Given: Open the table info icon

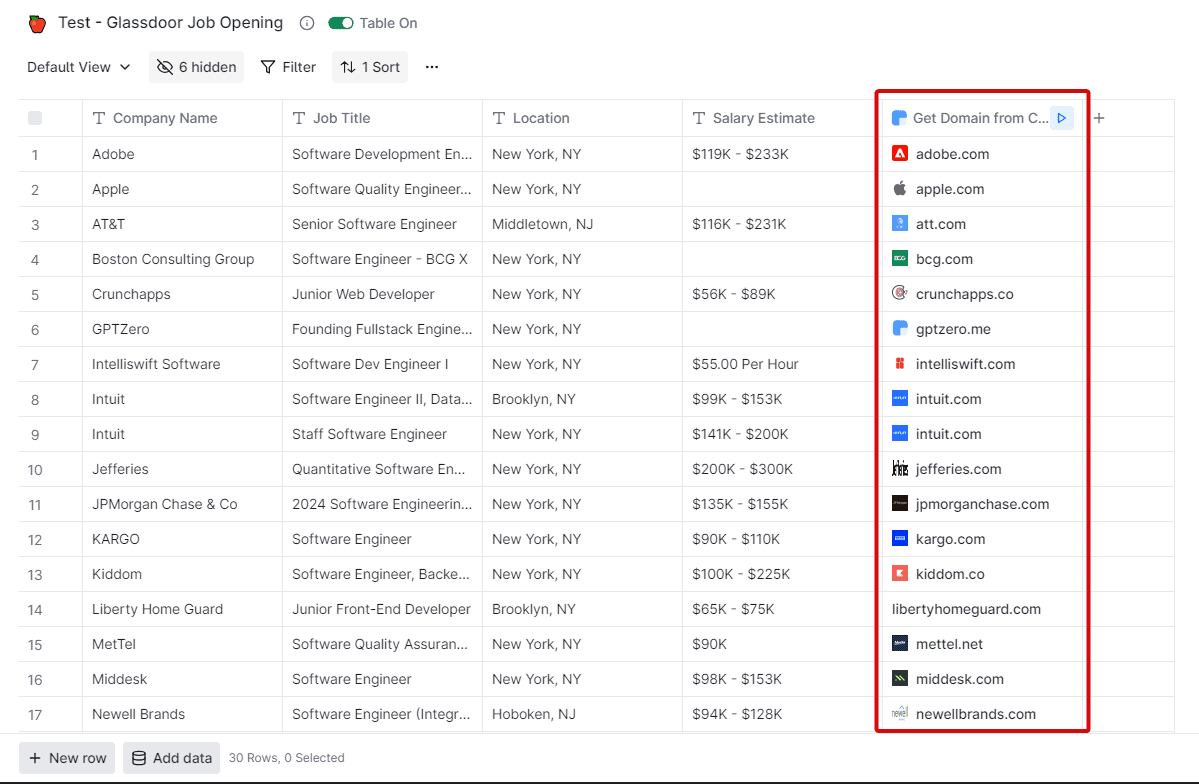Looking at the screenshot, I should pyautogui.click(x=307, y=23).
